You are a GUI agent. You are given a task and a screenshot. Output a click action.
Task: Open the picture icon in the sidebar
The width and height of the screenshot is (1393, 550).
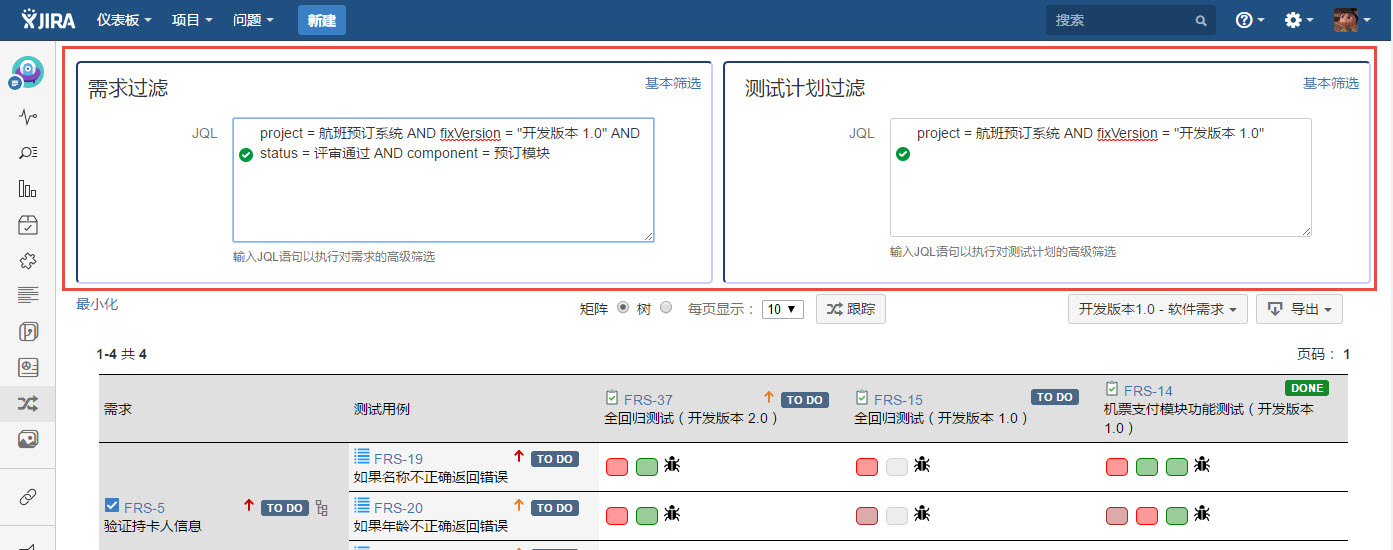(x=28, y=439)
